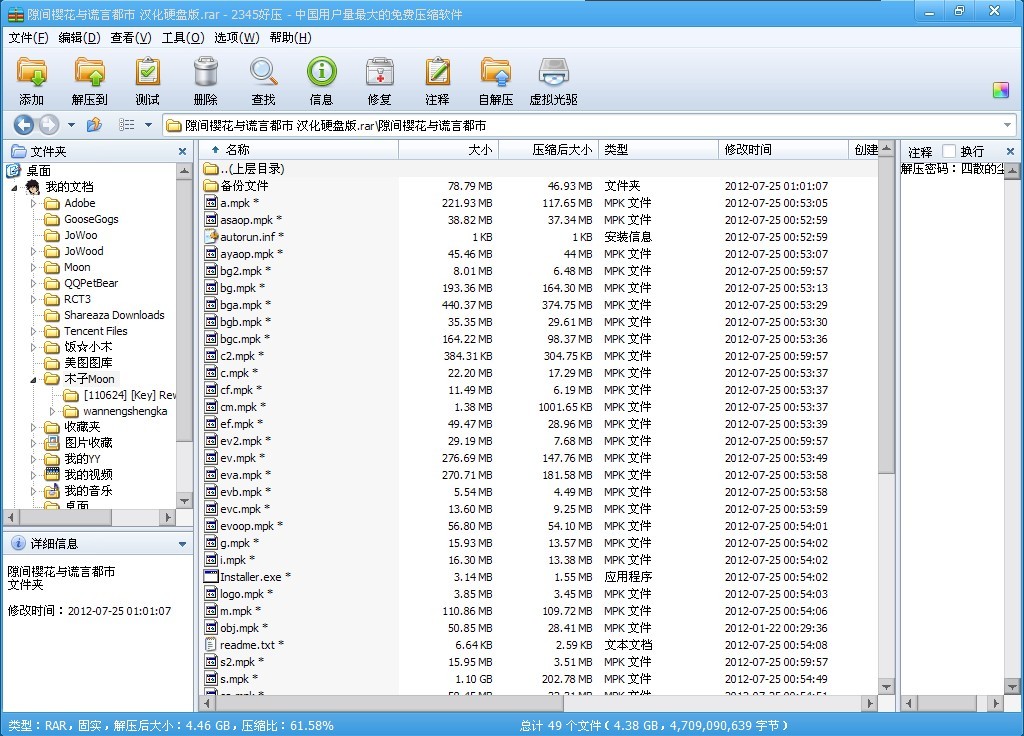Select the Installer.exe file icon
The image size is (1024, 736).
(x=210, y=577)
